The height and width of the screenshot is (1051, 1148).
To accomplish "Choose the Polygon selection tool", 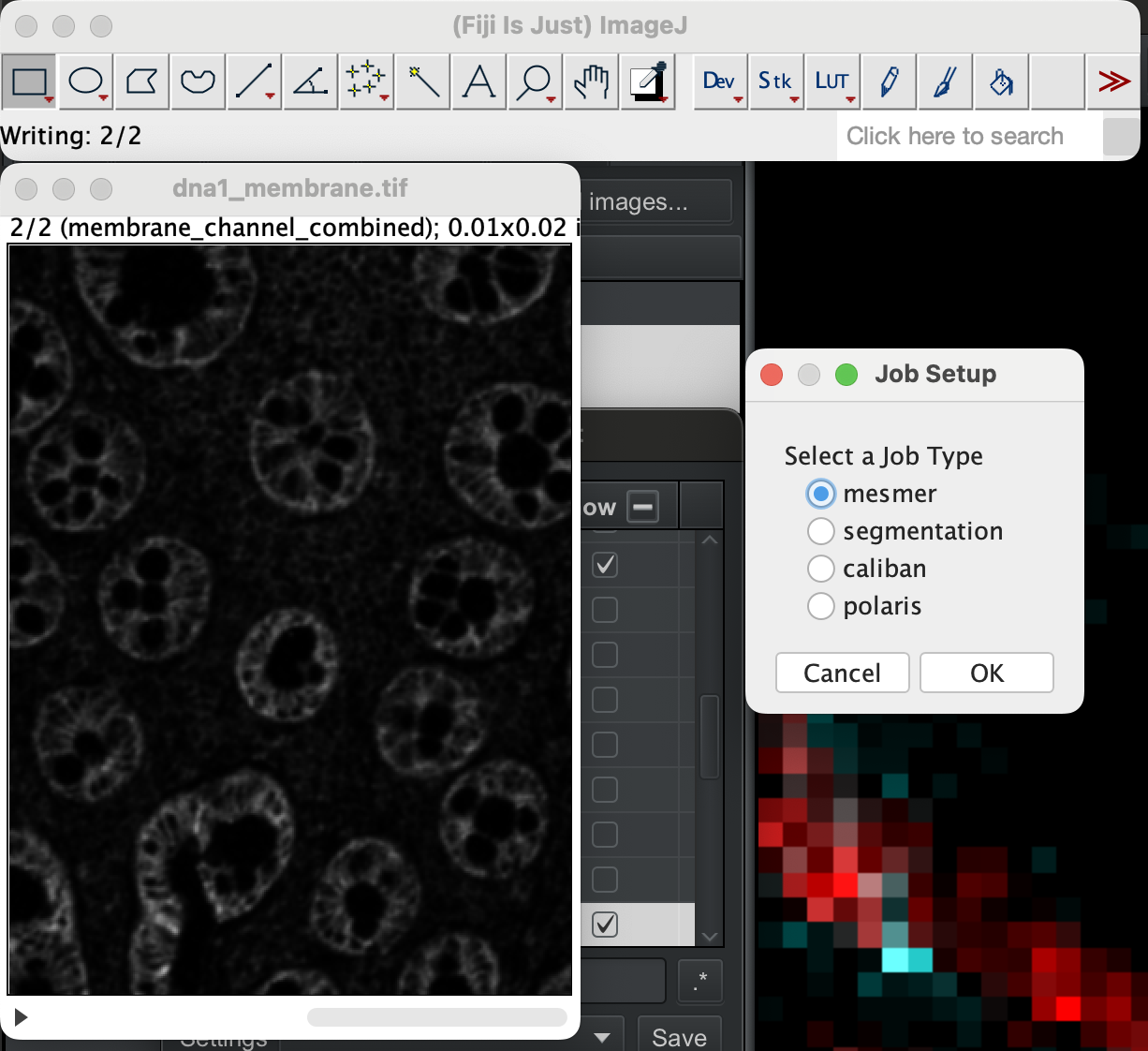I will point(141,82).
